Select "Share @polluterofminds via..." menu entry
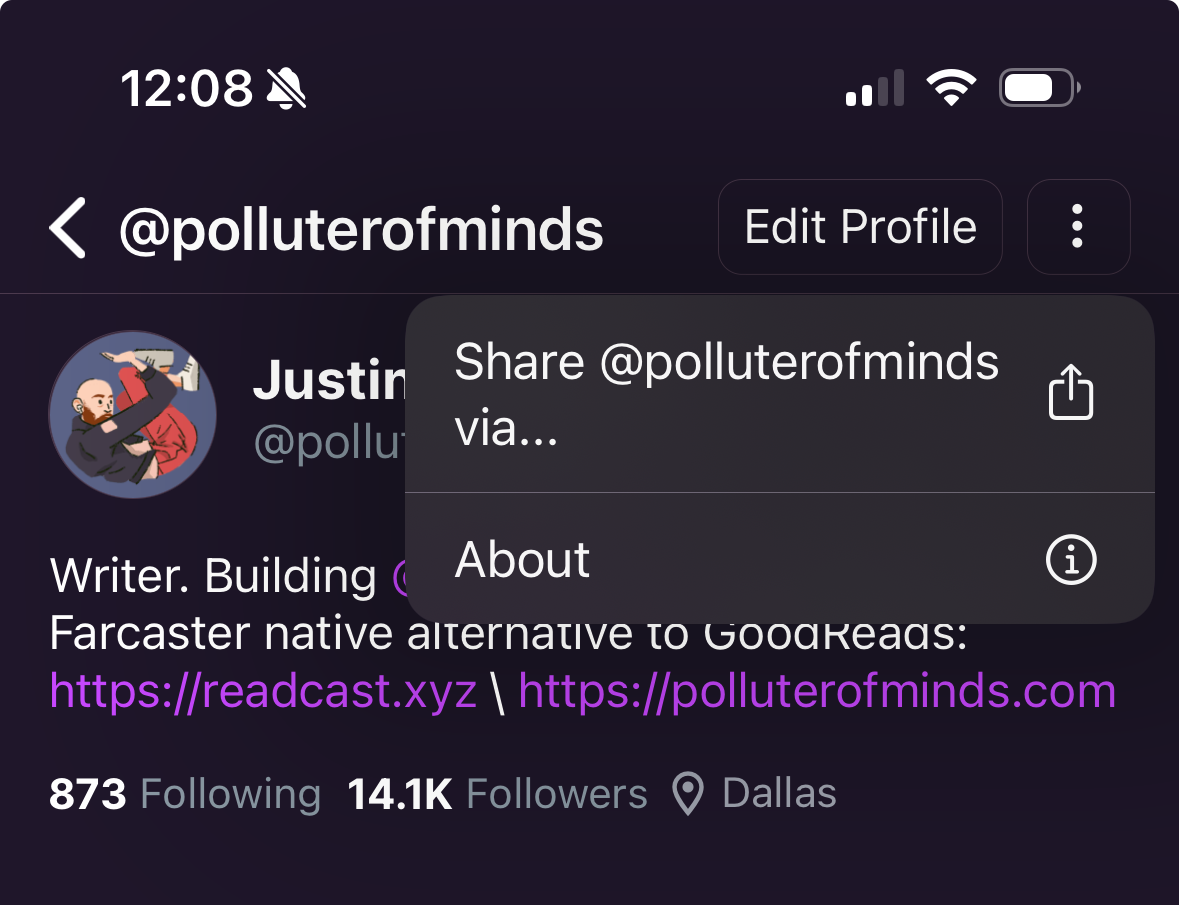 click(726, 394)
